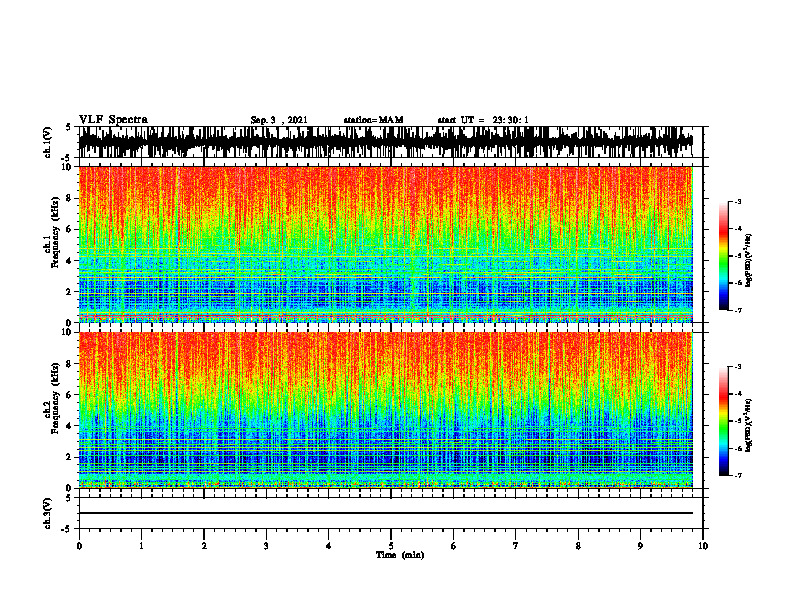Viewport: 792px width, 612px height.
Task: Click the "VLF Spectra" plot title
Action: coord(113,120)
